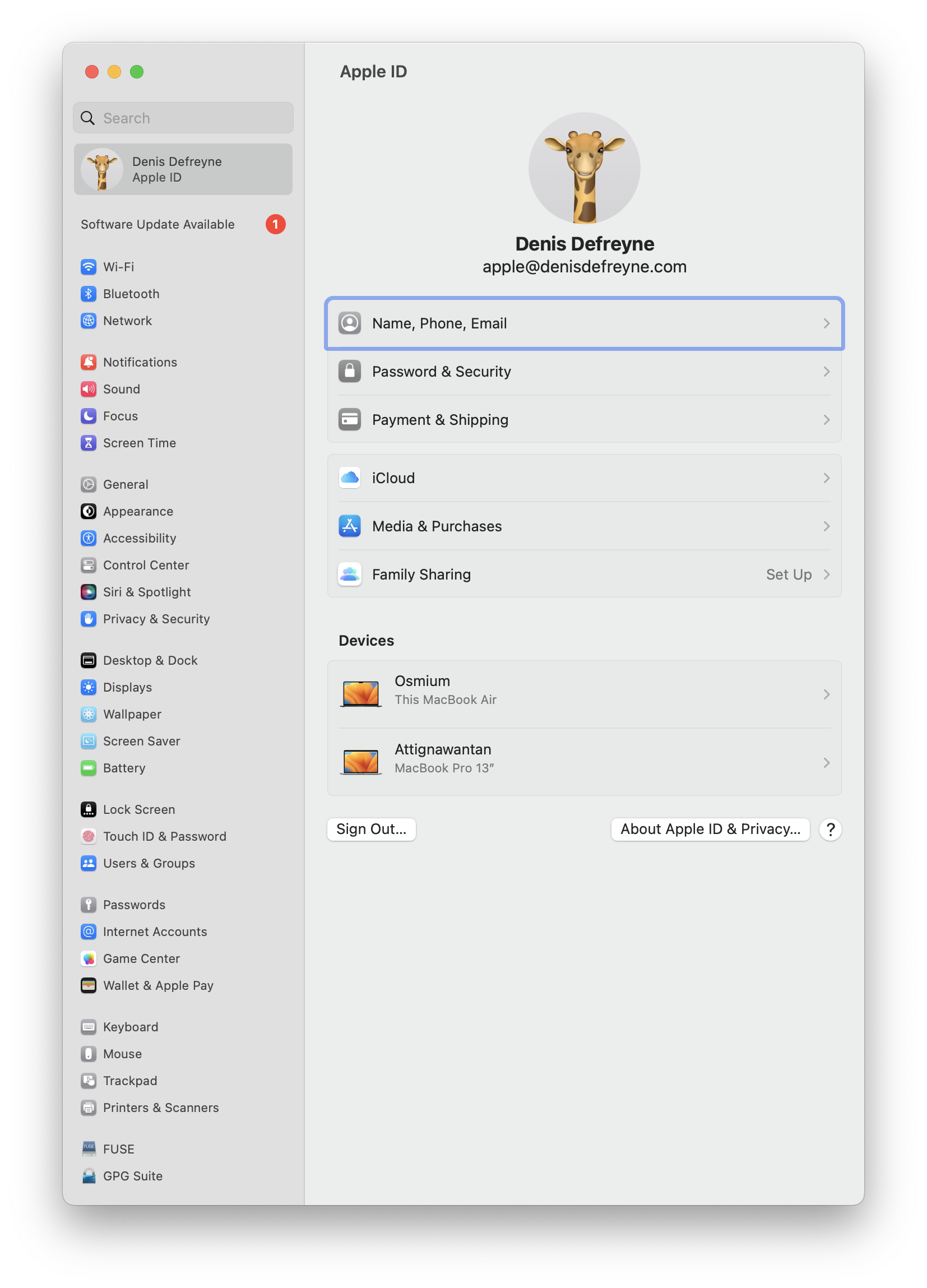The height and width of the screenshot is (1288, 927).
Task: Click the Desktop & Dock icon
Action: click(x=89, y=660)
